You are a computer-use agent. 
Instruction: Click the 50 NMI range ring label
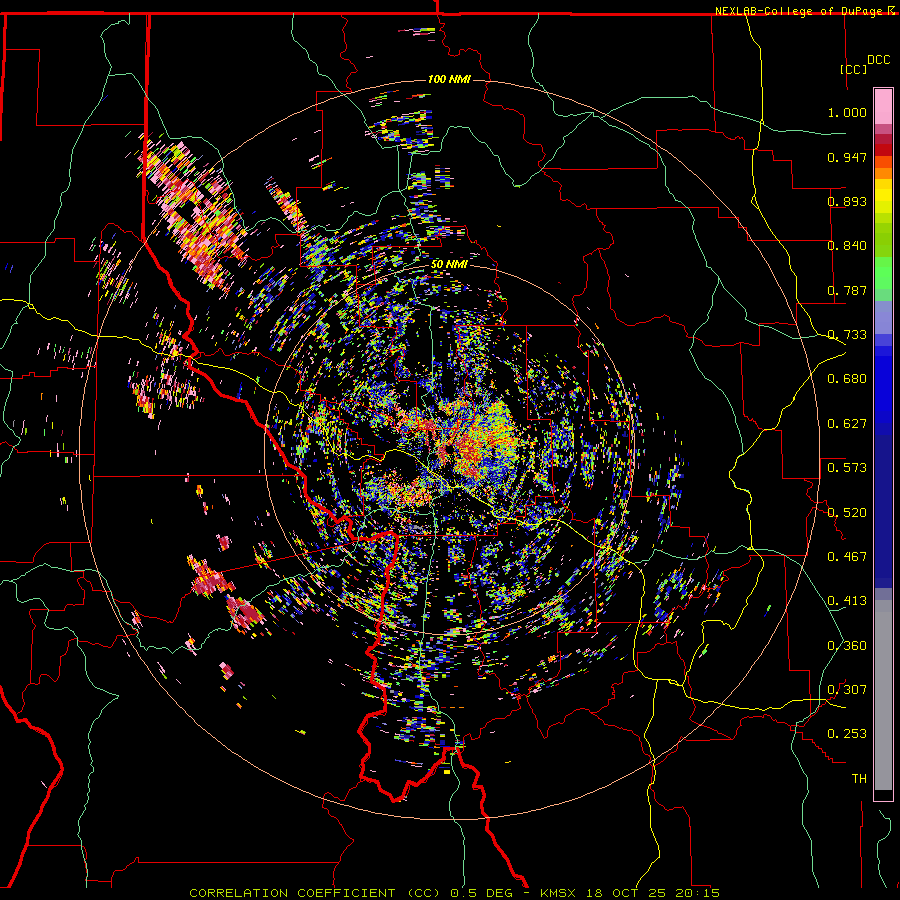click(449, 265)
